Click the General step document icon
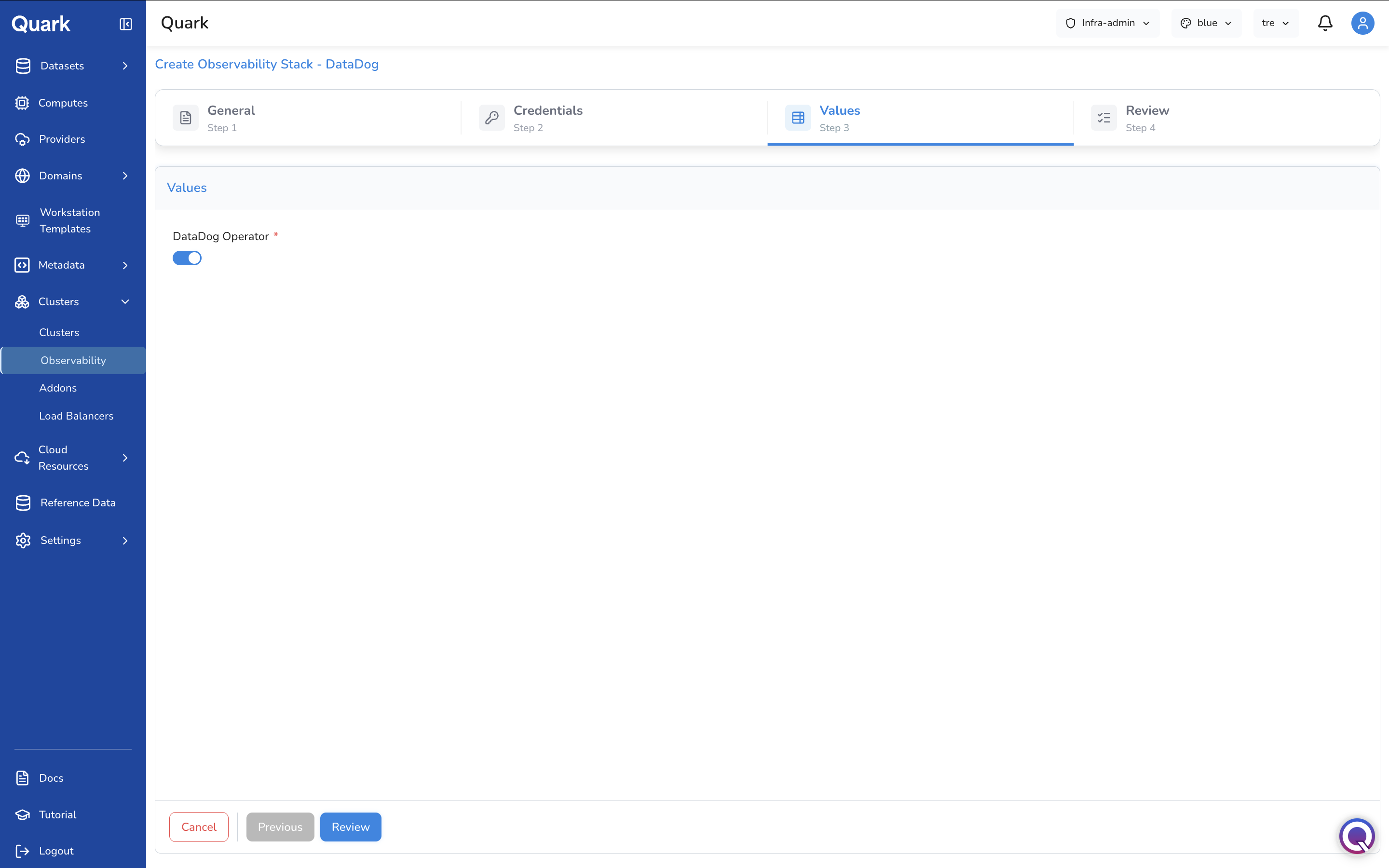Viewport: 1389px width, 868px height. click(185, 118)
